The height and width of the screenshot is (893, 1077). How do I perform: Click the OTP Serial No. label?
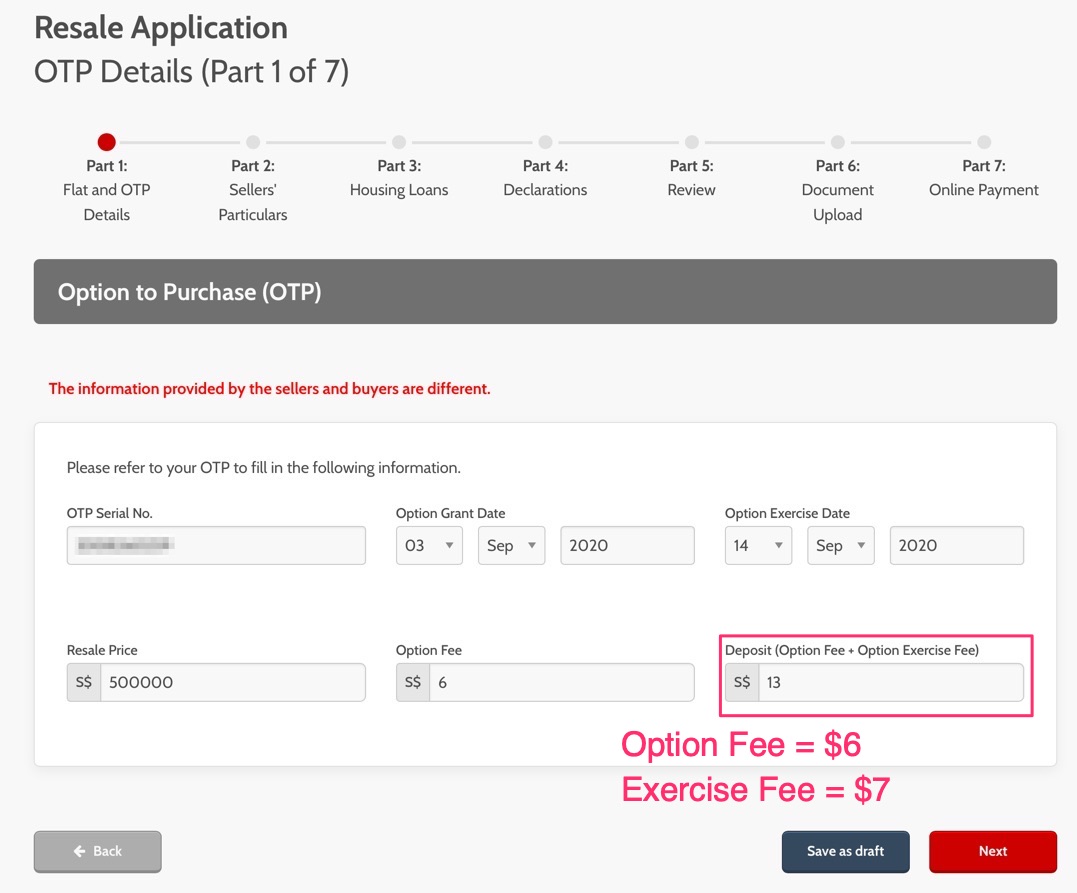tap(110, 513)
